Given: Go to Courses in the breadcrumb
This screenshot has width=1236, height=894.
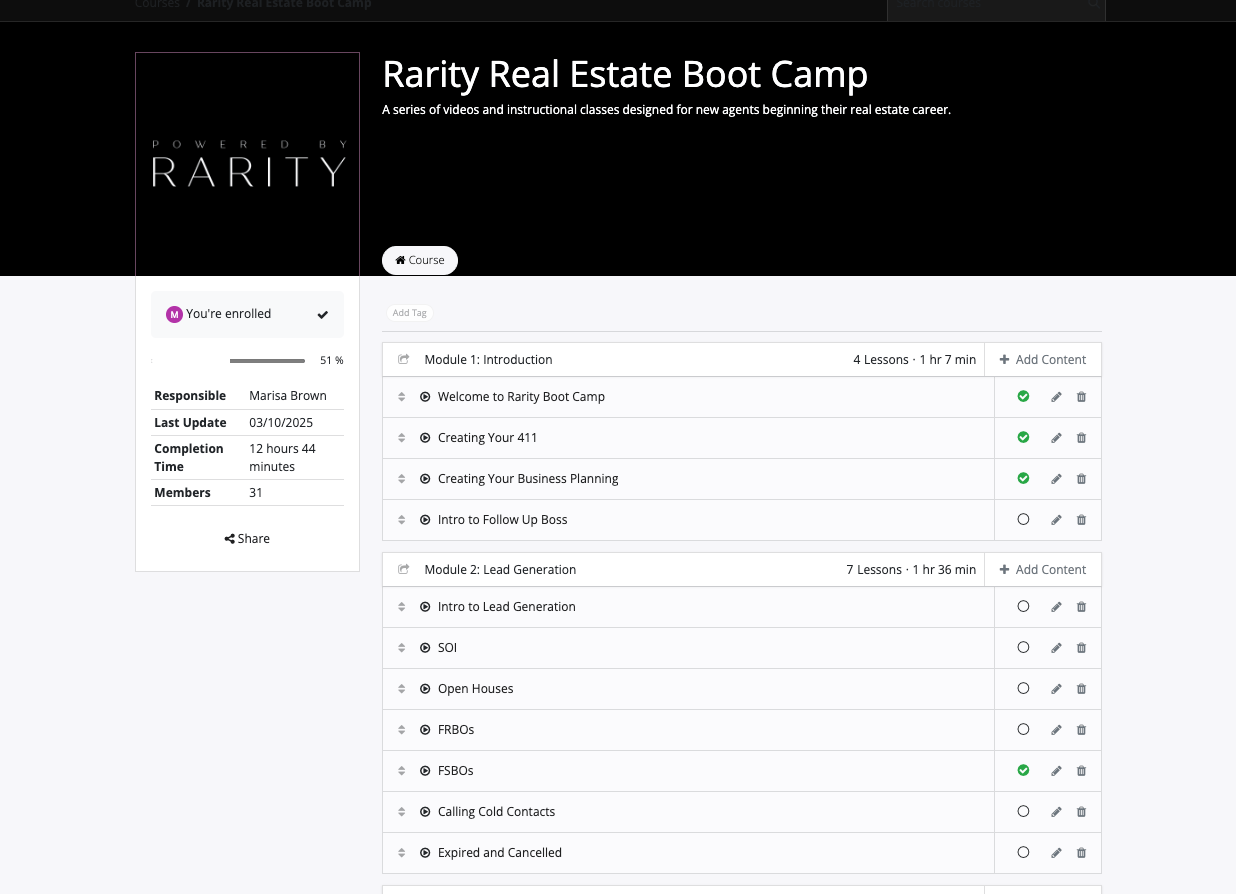Looking at the screenshot, I should point(157,5).
